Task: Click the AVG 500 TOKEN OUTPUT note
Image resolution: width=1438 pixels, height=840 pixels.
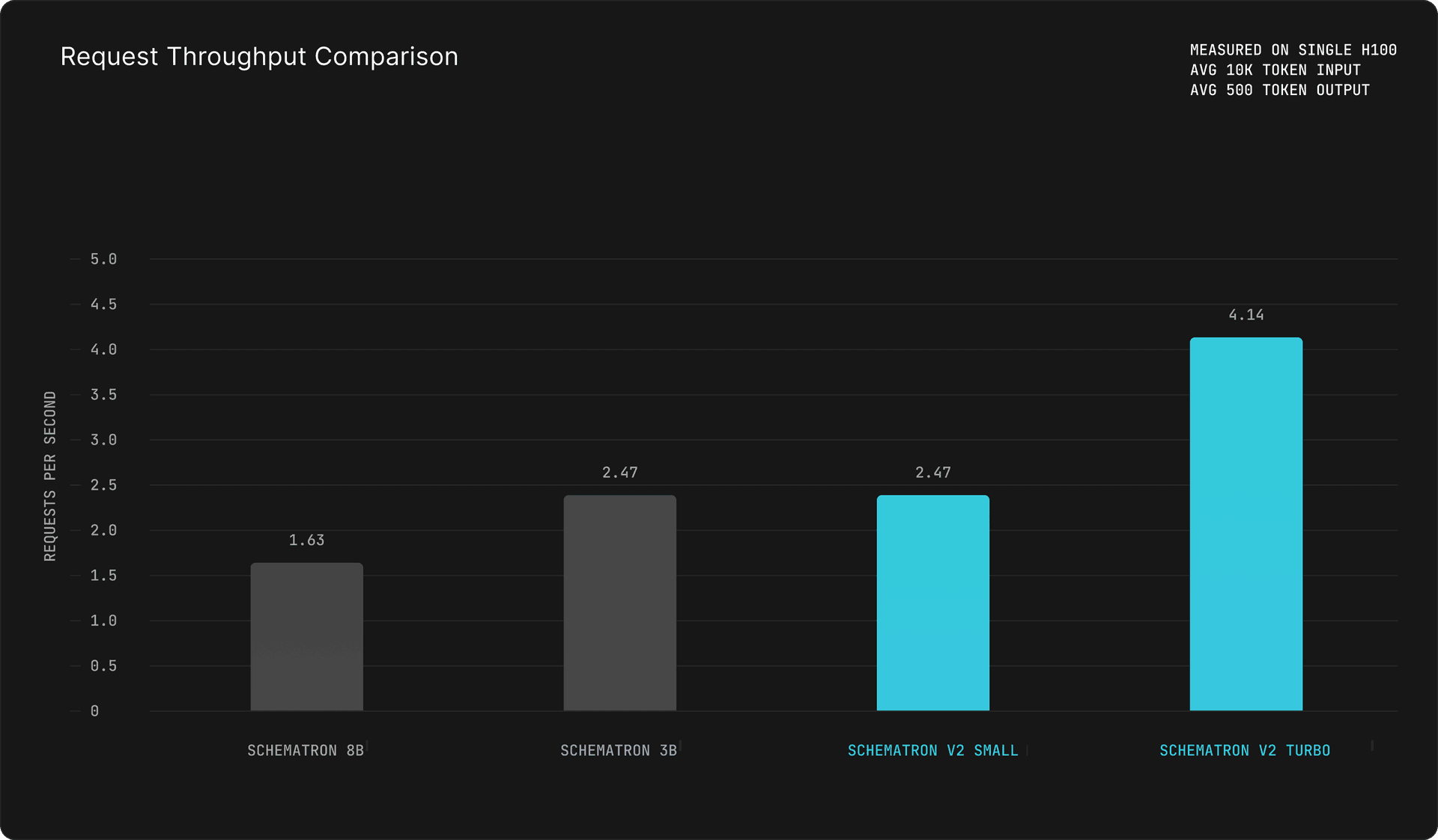Action: click(x=1280, y=90)
